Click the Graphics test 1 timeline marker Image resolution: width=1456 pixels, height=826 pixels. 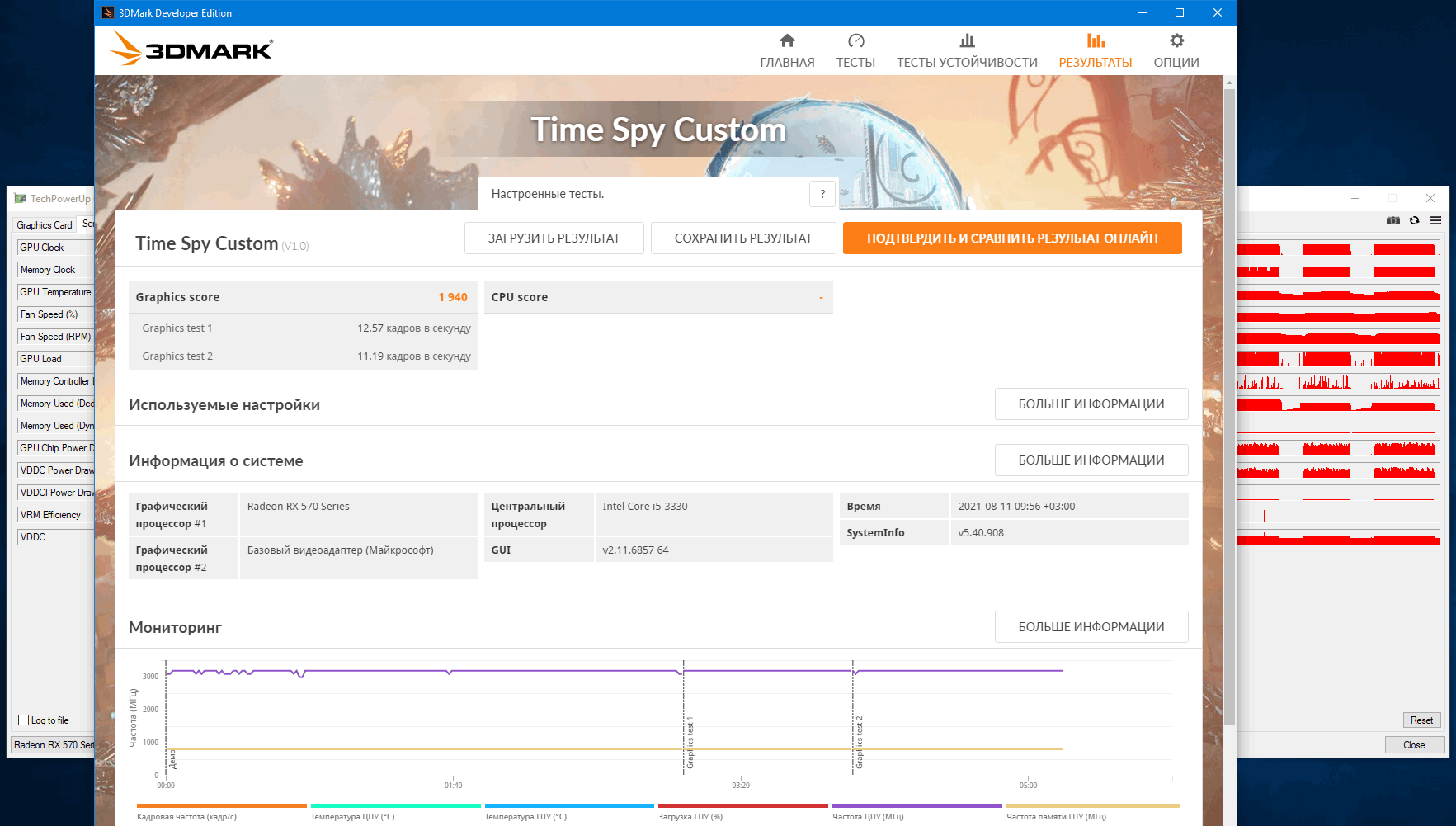690,743
